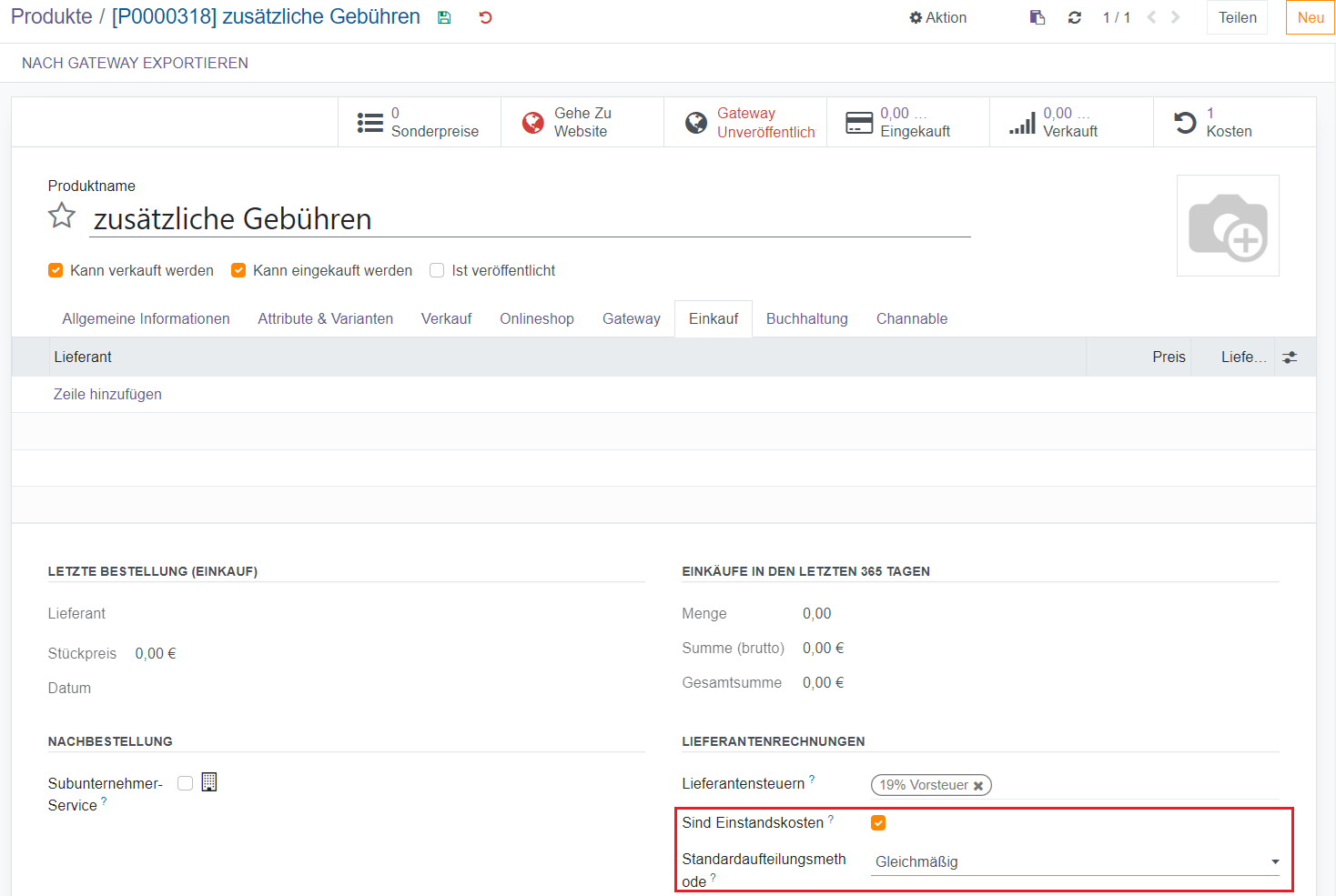Click the refresh icon near record pager

[x=1074, y=18]
